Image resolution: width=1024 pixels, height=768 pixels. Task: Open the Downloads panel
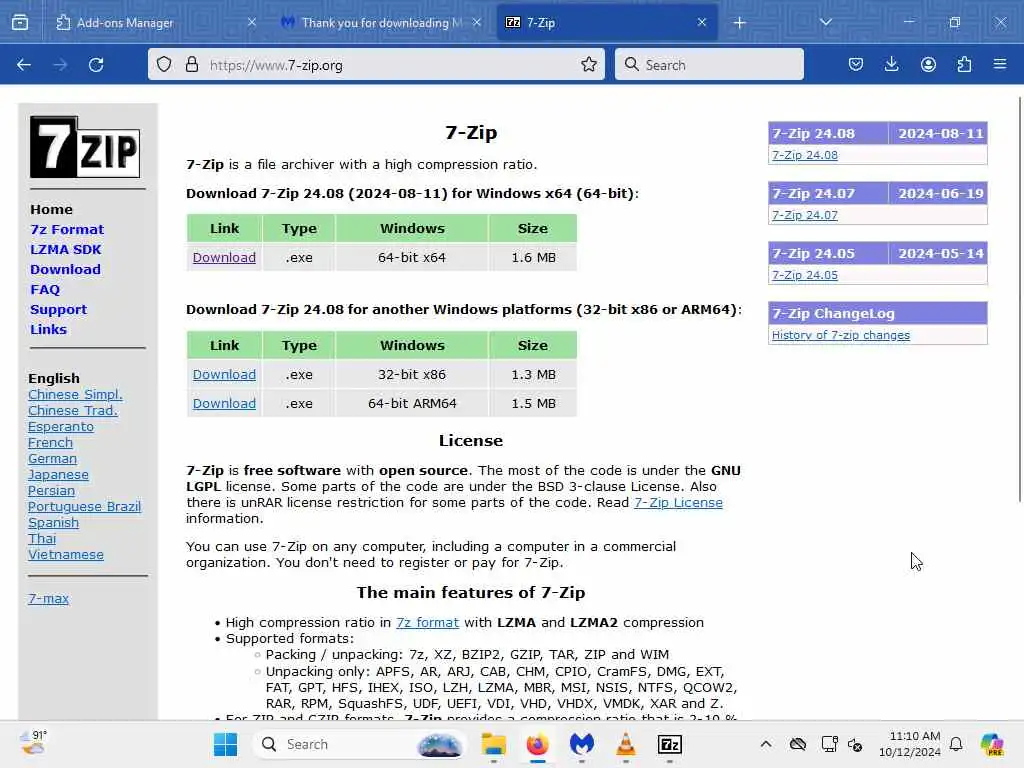tap(891, 64)
